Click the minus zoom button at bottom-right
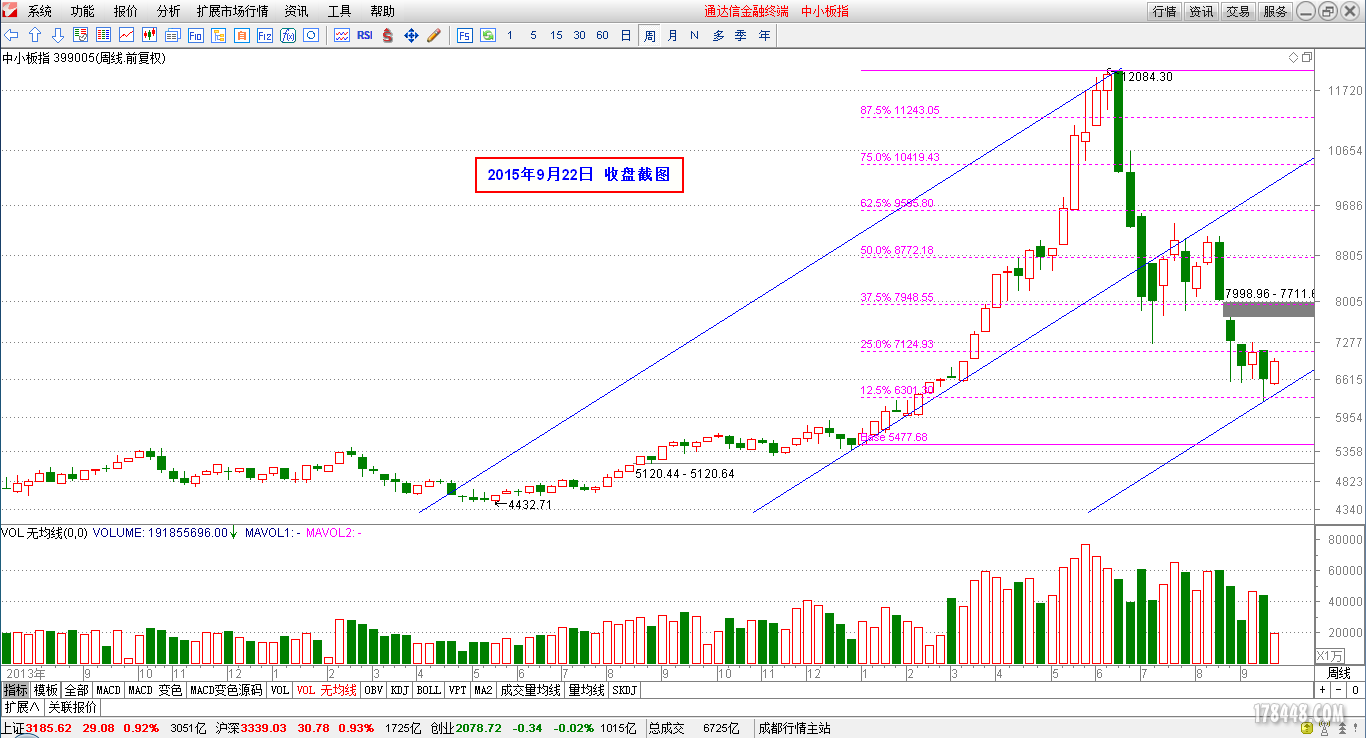Screen dimensions: 1366x738 [1338, 690]
